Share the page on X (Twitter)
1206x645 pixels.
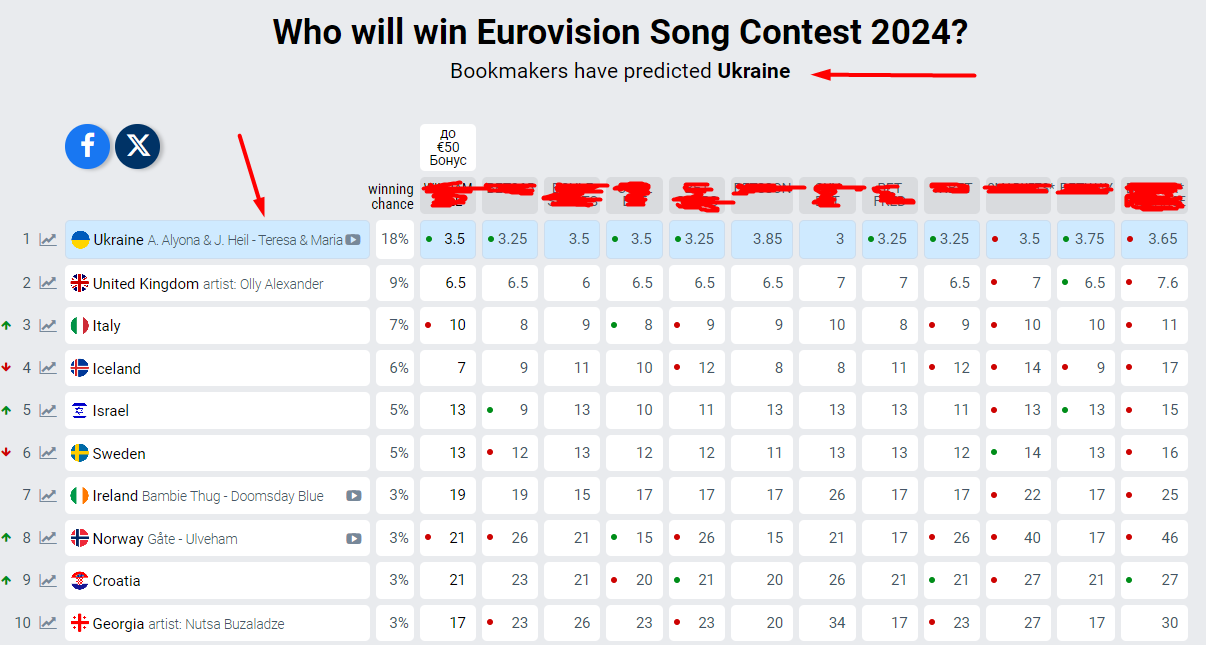click(138, 146)
